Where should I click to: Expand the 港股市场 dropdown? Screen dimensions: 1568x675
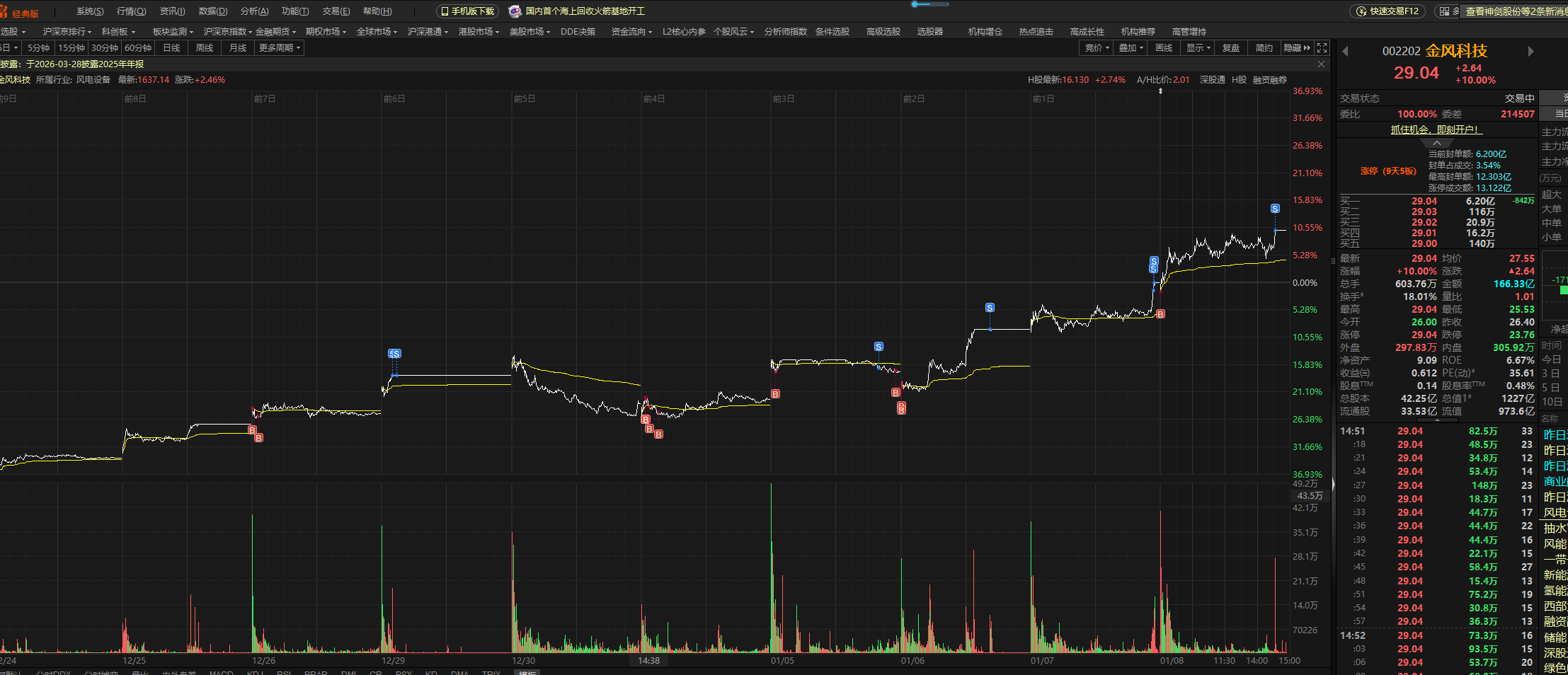[479, 32]
